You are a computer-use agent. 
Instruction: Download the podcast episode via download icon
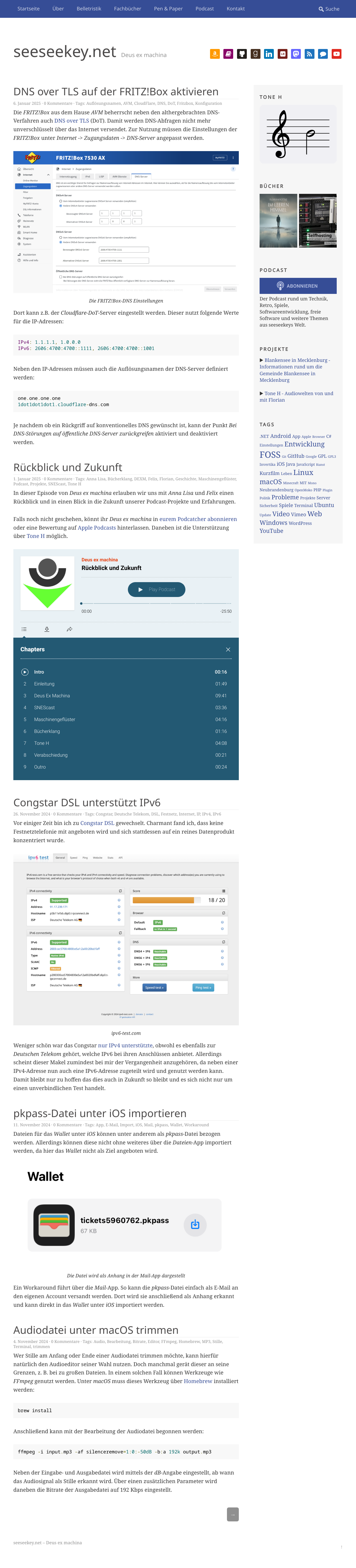(x=47, y=629)
